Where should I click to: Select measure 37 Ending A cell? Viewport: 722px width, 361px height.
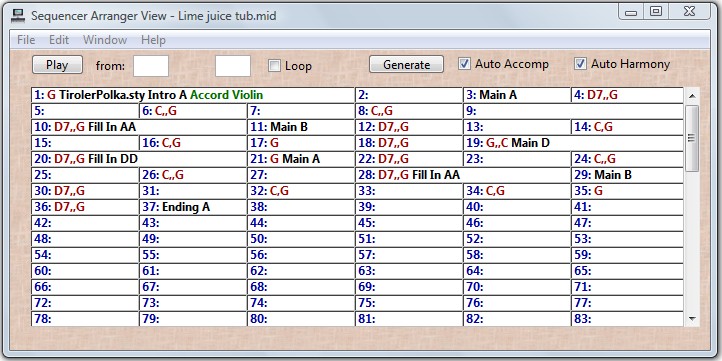(193, 207)
